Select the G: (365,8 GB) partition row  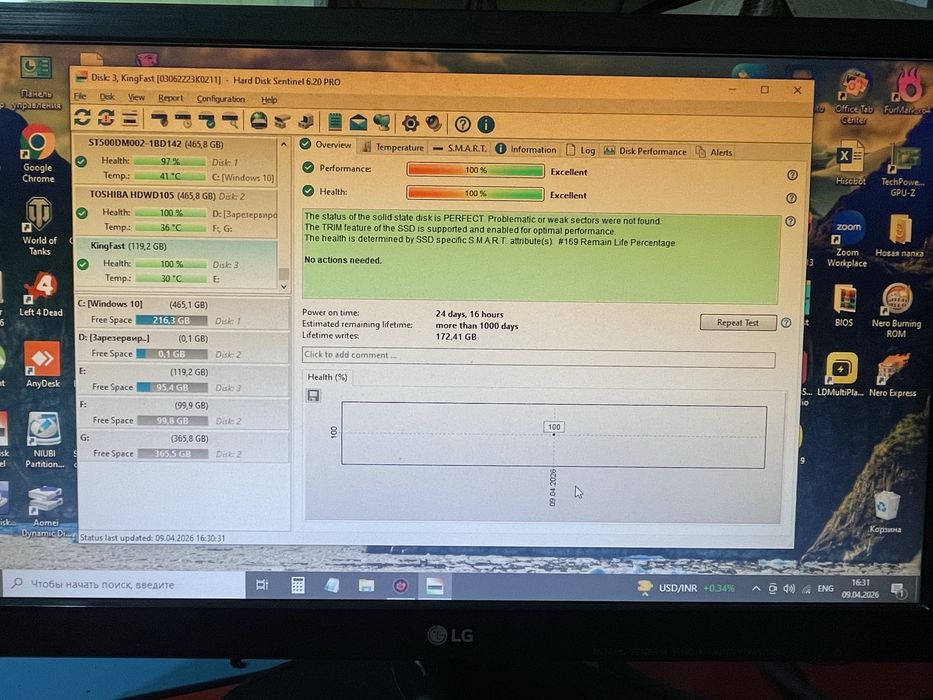tap(183, 446)
